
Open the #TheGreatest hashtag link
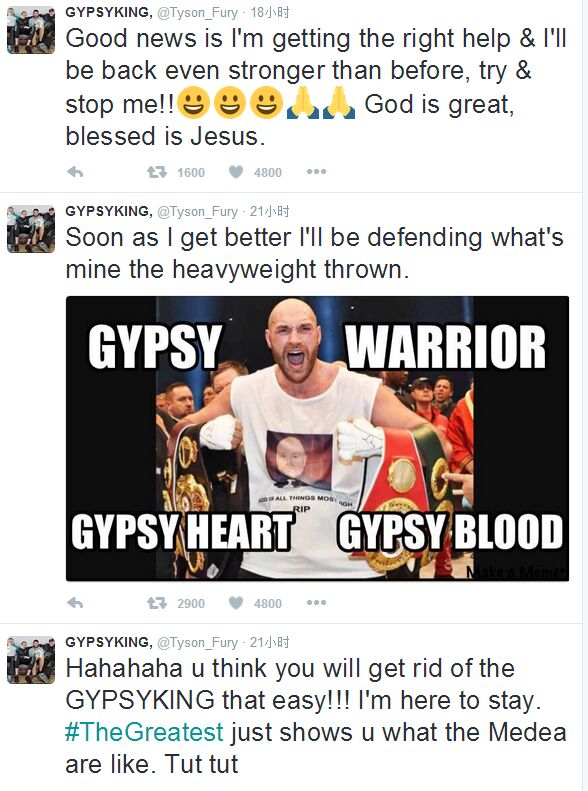coord(144,732)
